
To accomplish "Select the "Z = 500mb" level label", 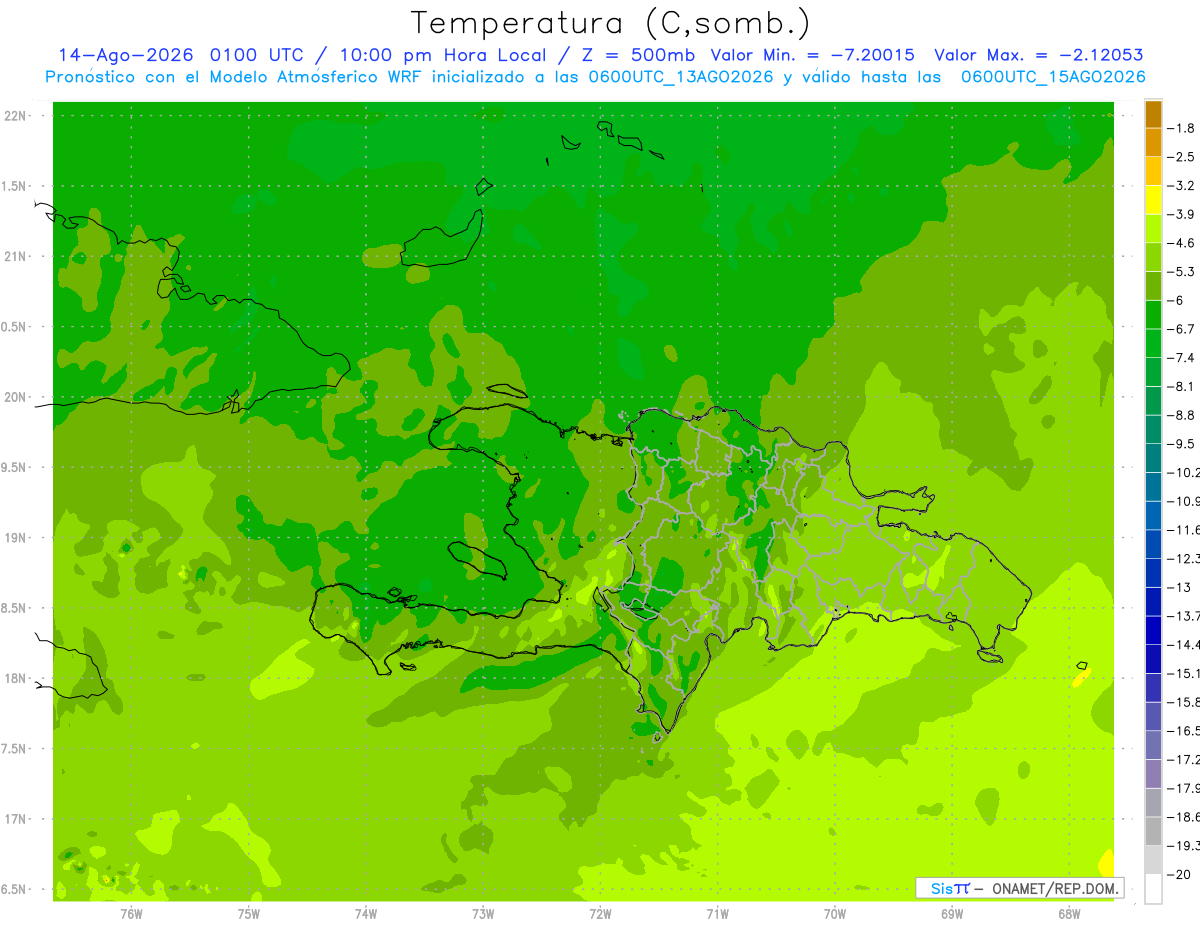I will (x=636, y=55).
